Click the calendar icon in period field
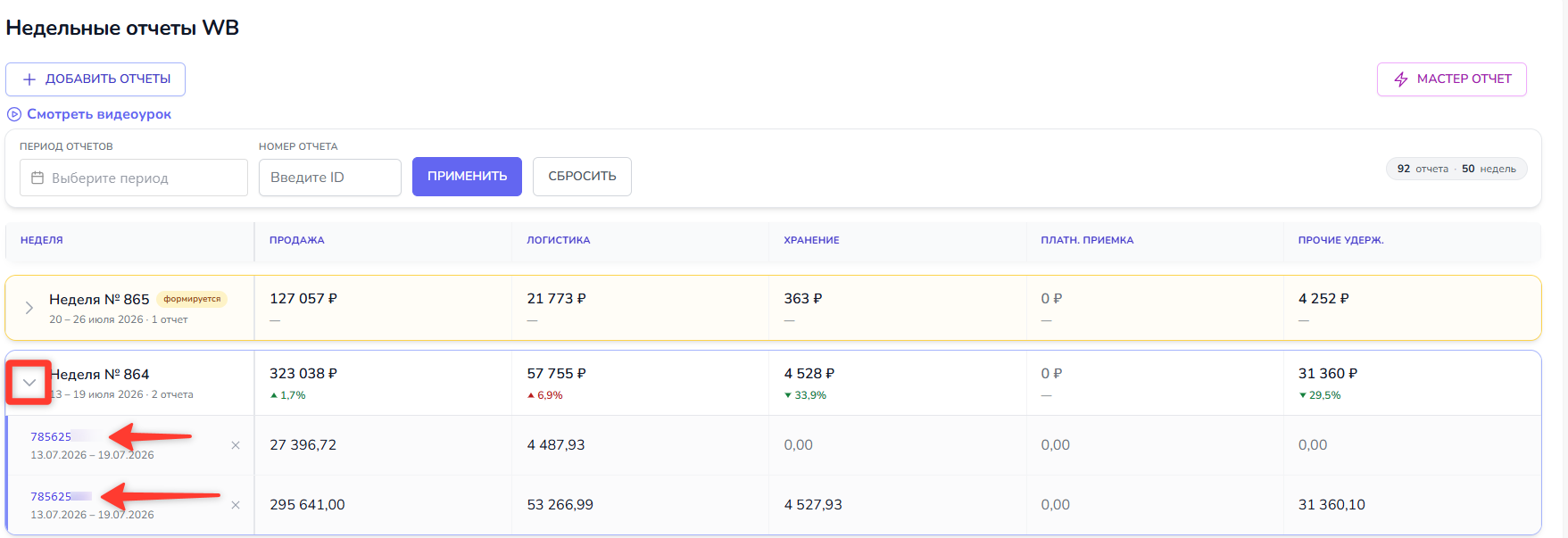Viewport: 1568px width, 538px height. [x=37, y=178]
